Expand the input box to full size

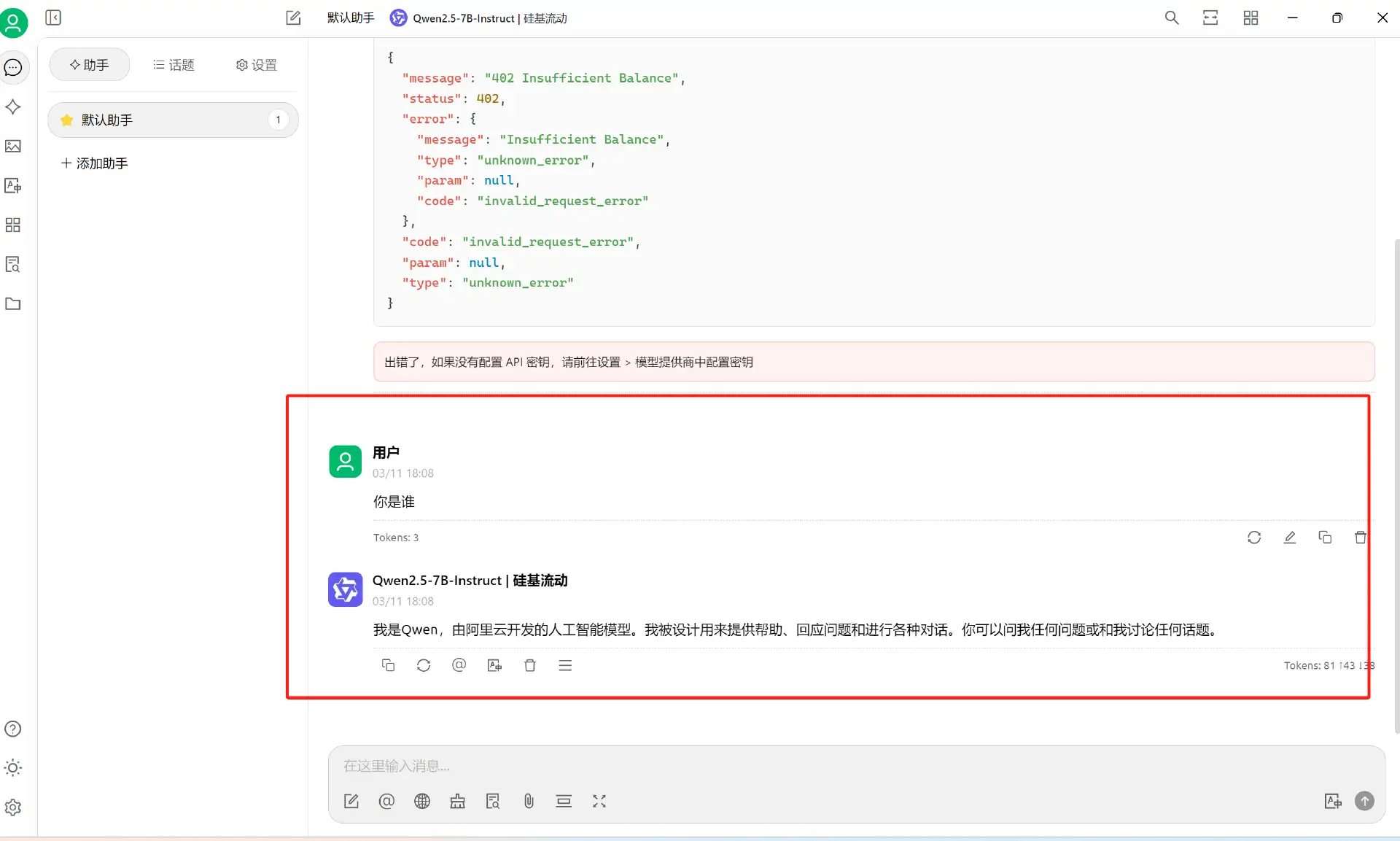[x=599, y=801]
